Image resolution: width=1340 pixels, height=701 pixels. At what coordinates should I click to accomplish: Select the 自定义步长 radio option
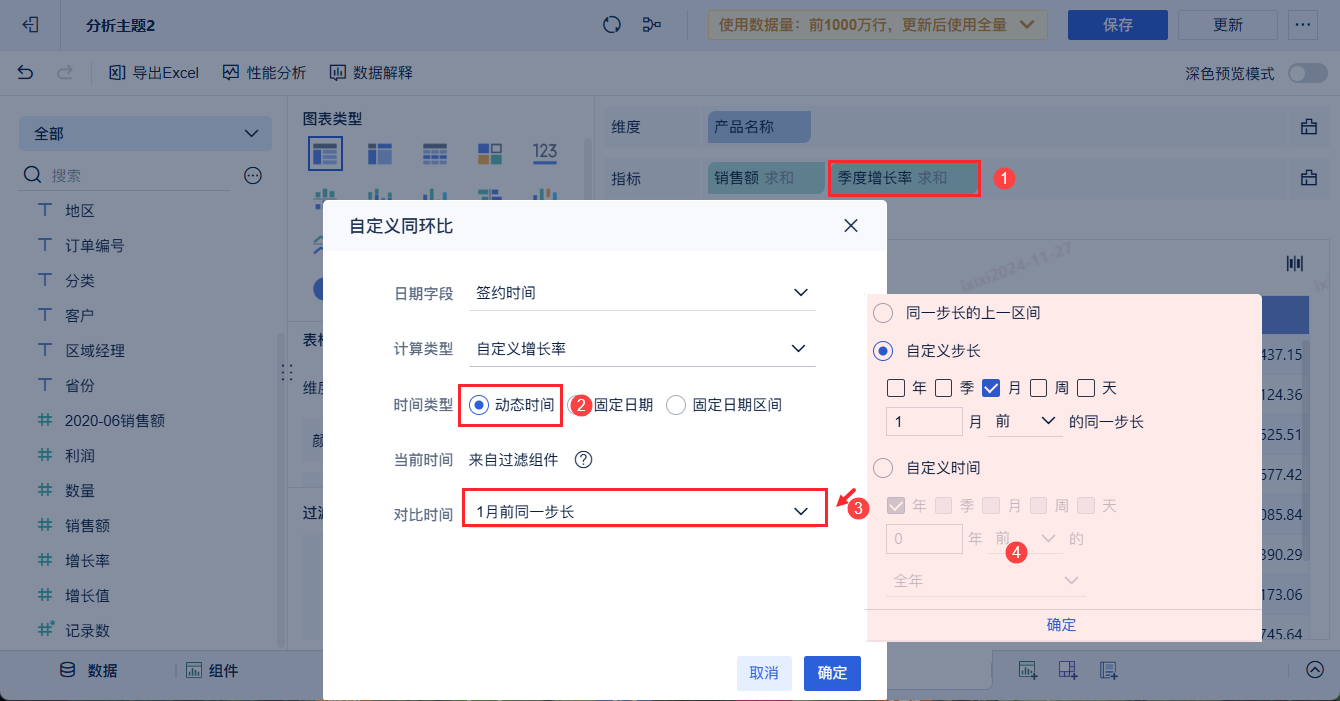coord(883,351)
